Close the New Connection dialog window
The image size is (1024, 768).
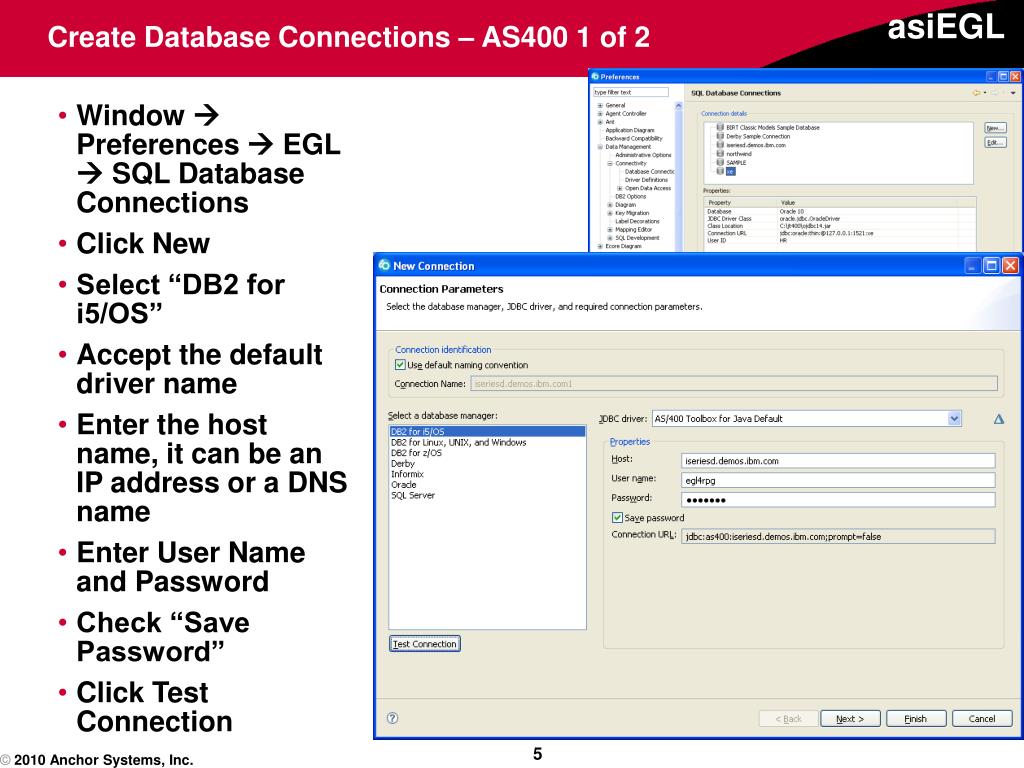click(x=1010, y=265)
